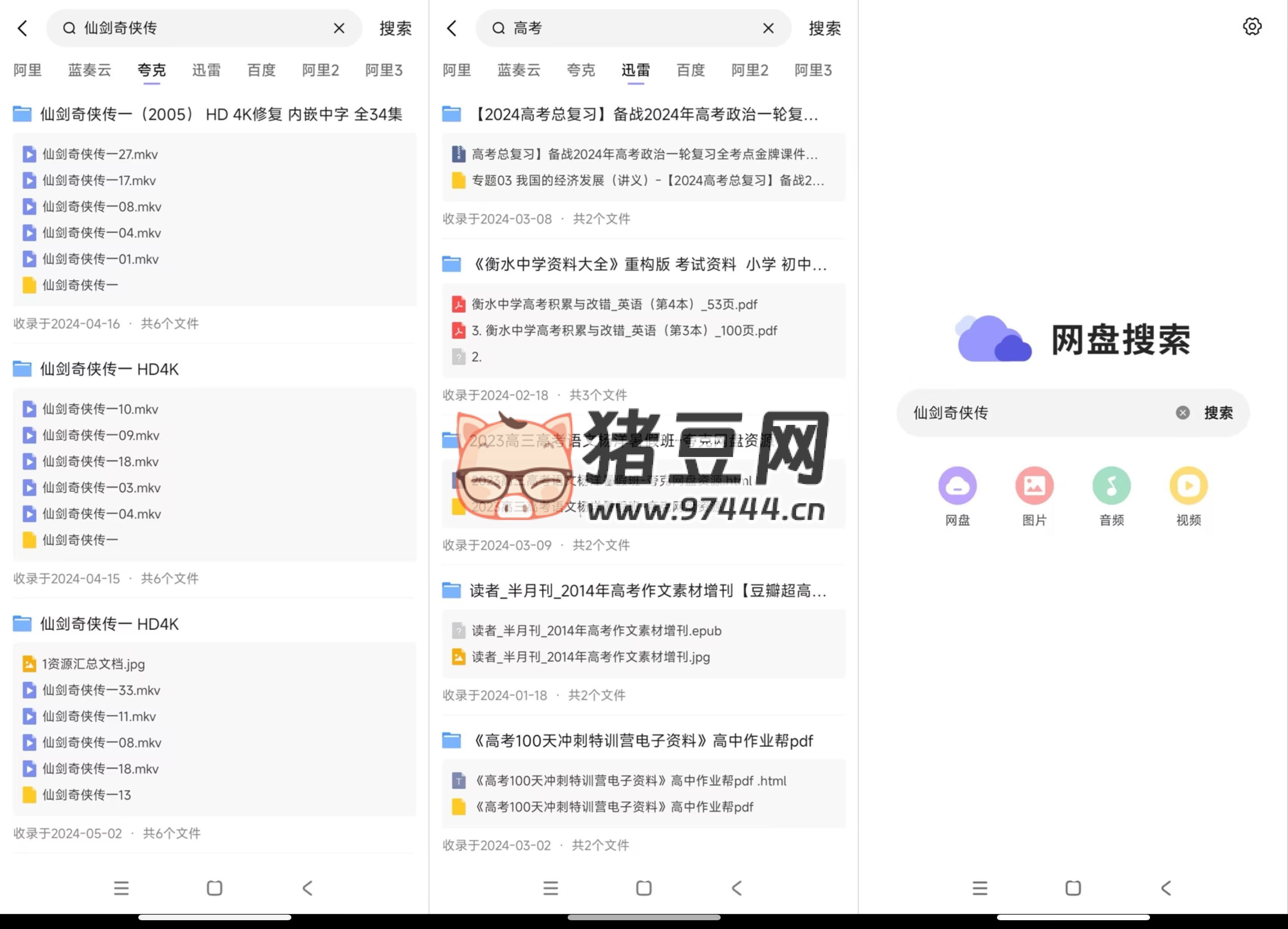Go back from 高考 search screen
The width and height of the screenshot is (1288, 929).
point(452,28)
